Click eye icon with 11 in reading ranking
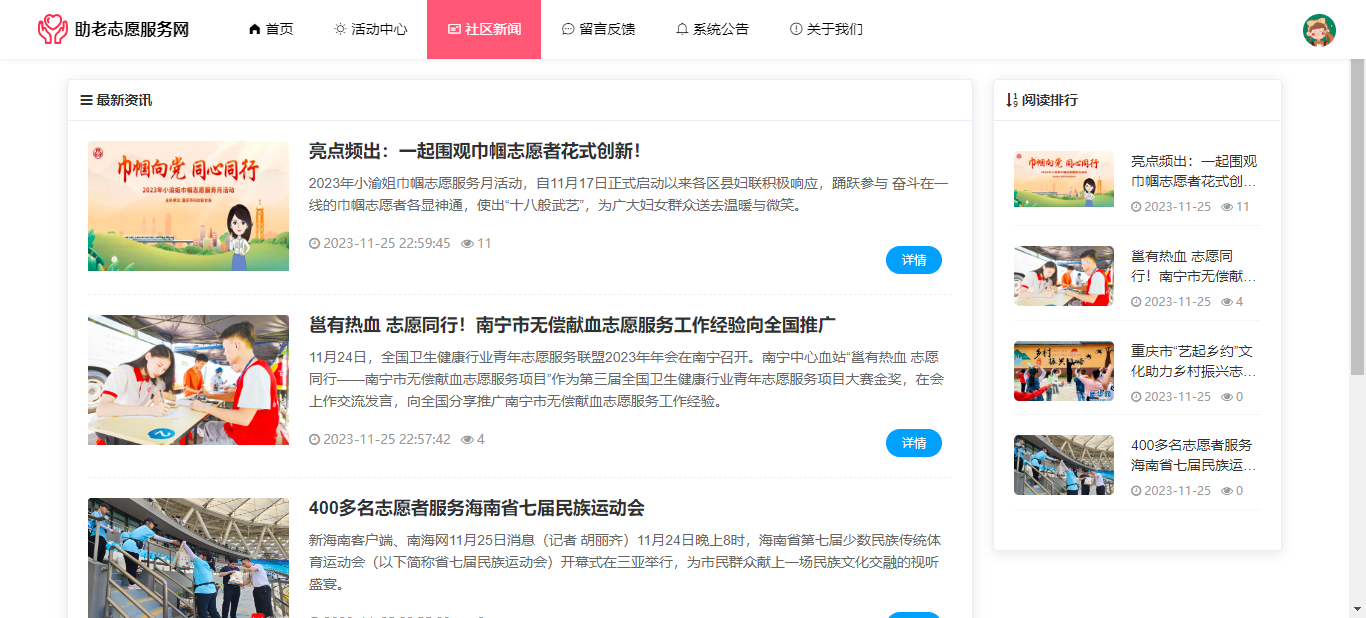Image resolution: width=1366 pixels, height=618 pixels. pos(1227,206)
